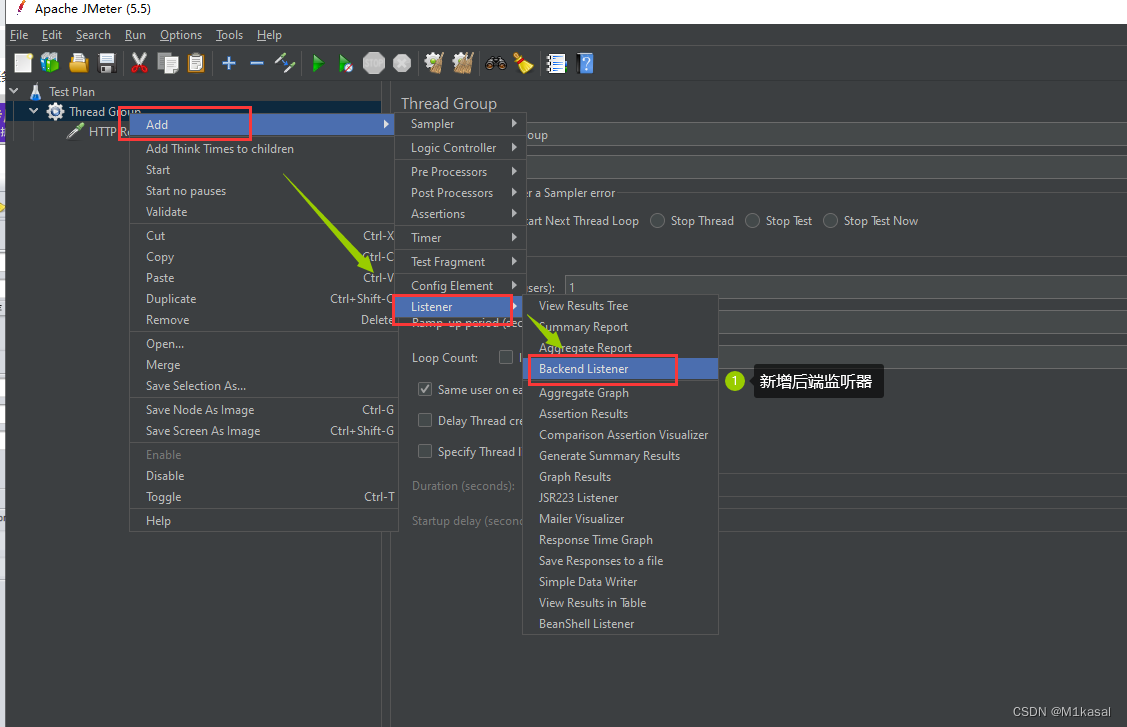Click Add Think Times to children
1127x727 pixels.
263,149
